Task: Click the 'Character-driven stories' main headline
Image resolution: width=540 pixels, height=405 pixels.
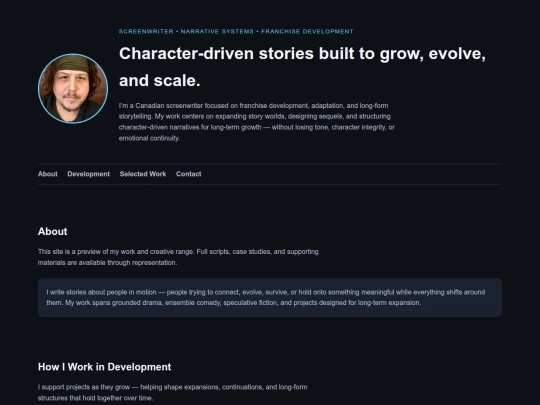Action: (x=302, y=67)
